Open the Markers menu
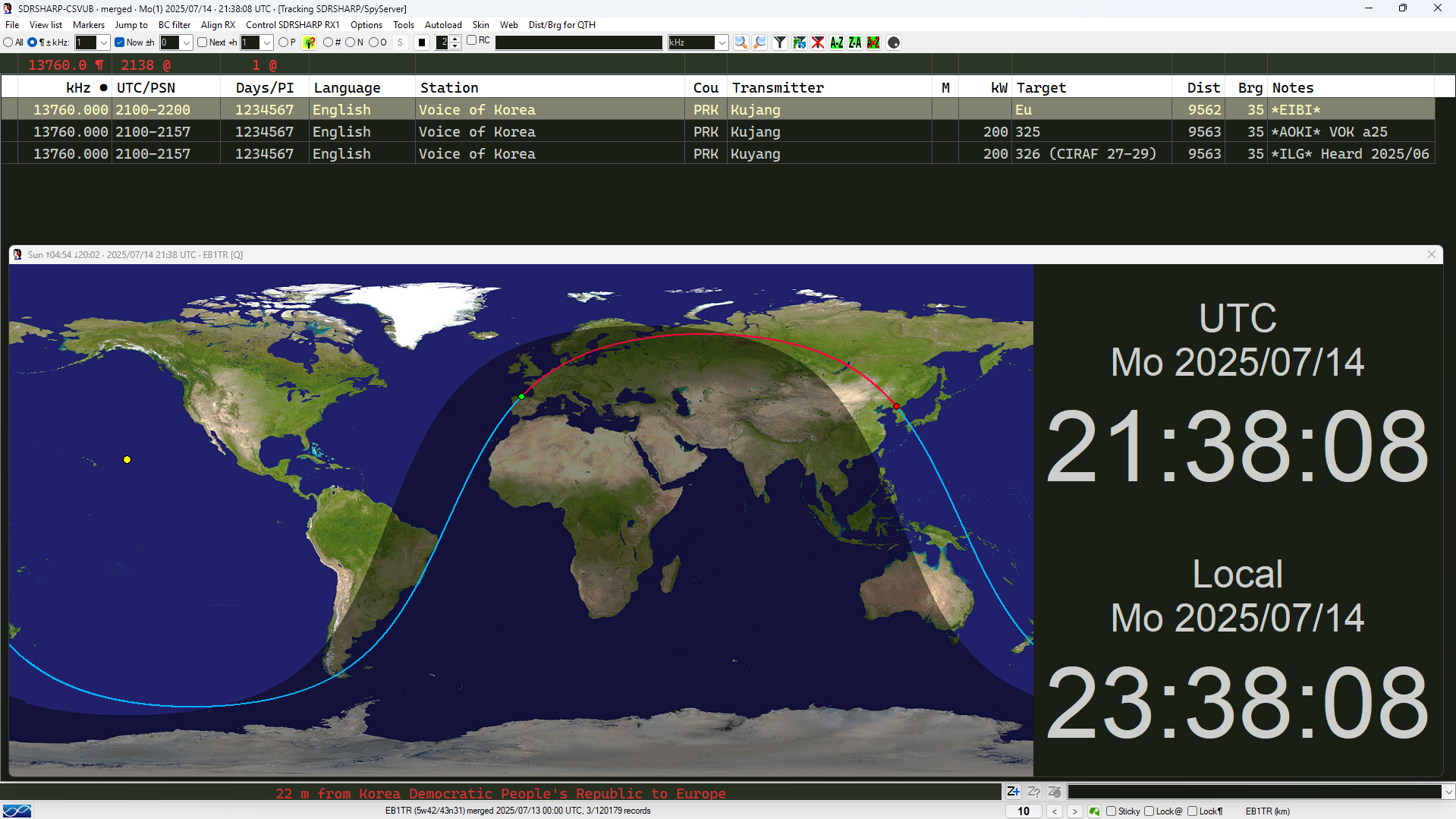This screenshot has width=1456, height=819. click(89, 25)
